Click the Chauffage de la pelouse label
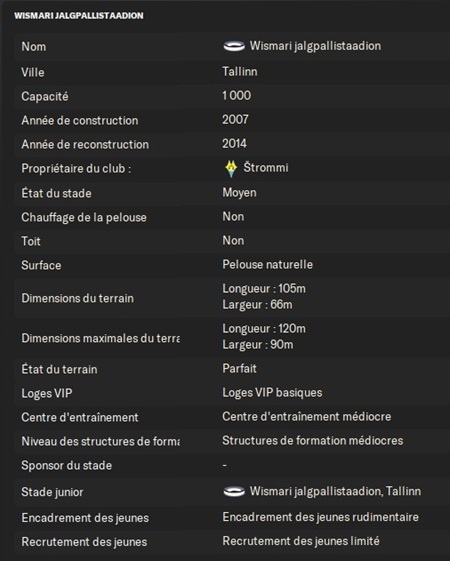Viewport: 450px width, 561px height. tap(84, 218)
